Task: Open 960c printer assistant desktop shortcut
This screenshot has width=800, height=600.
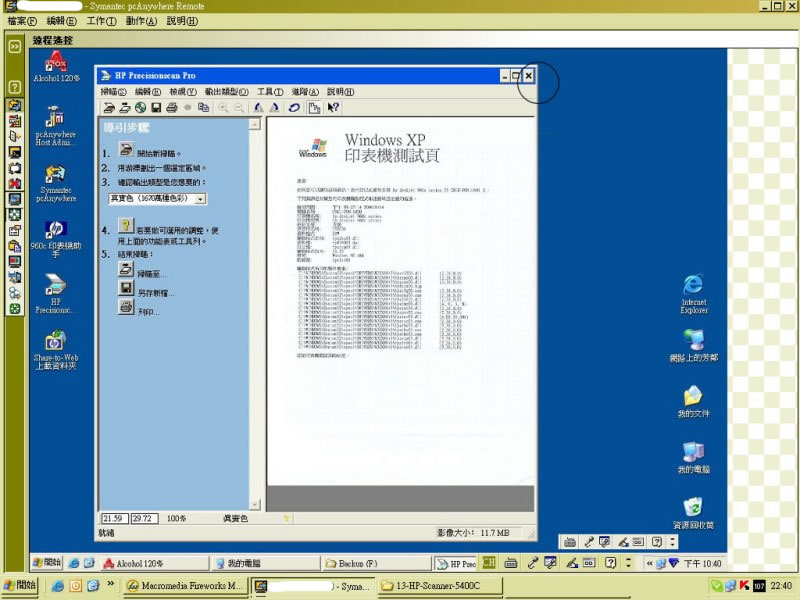Action: tap(56, 239)
